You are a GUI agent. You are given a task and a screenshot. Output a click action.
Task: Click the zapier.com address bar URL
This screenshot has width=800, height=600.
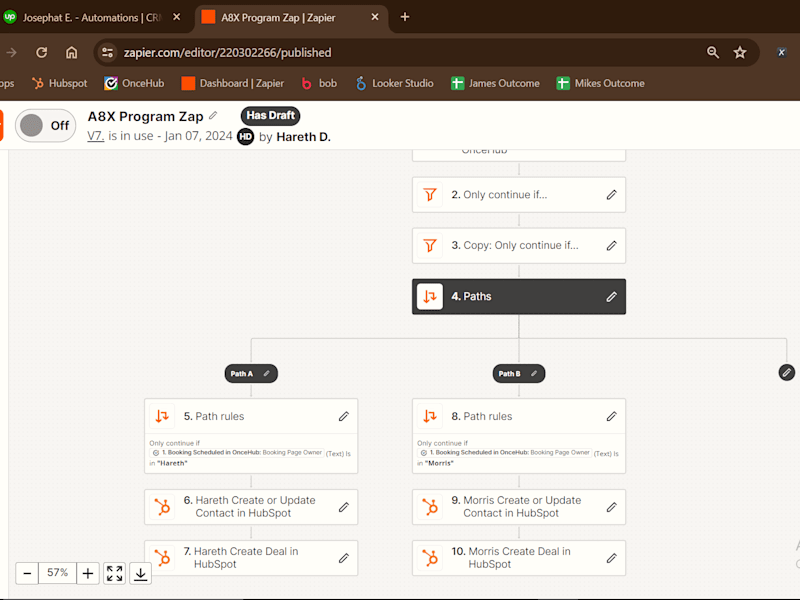pyautogui.click(x=228, y=53)
